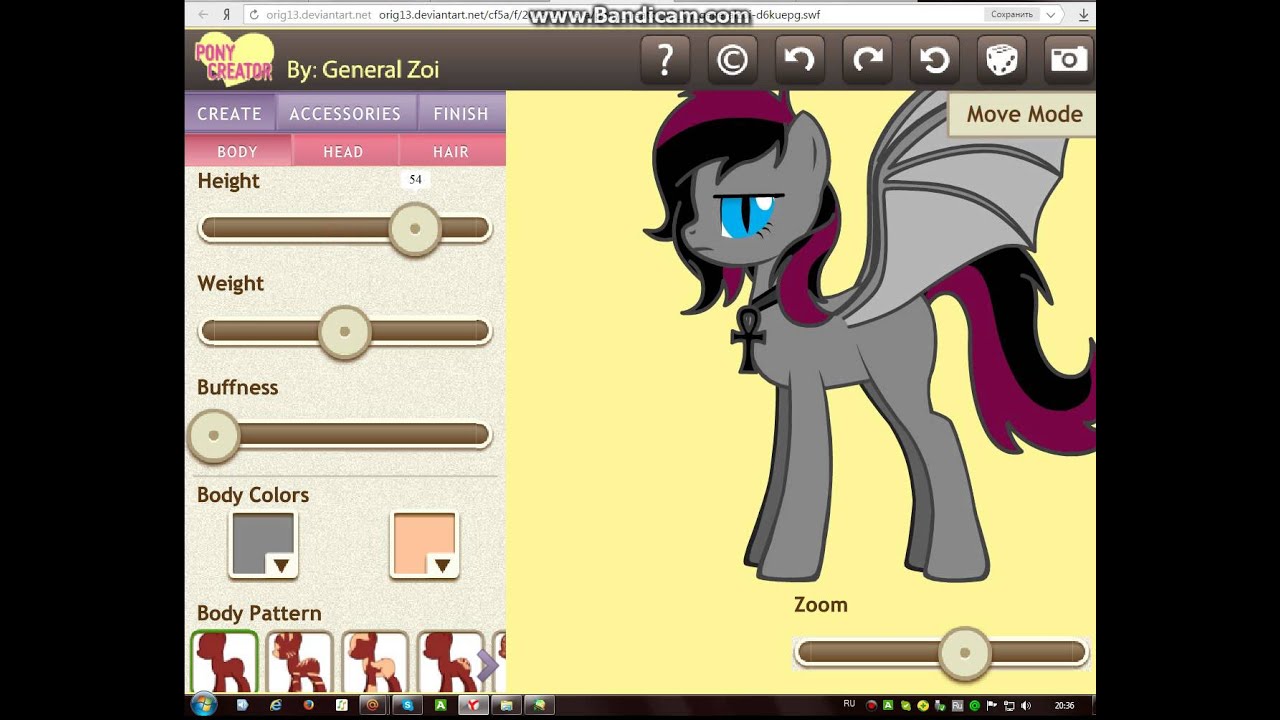Image resolution: width=1280 pixels, height=720 pixels.
Task: Open Internet Explorer from the taskbar
Action: click(275, 705)
